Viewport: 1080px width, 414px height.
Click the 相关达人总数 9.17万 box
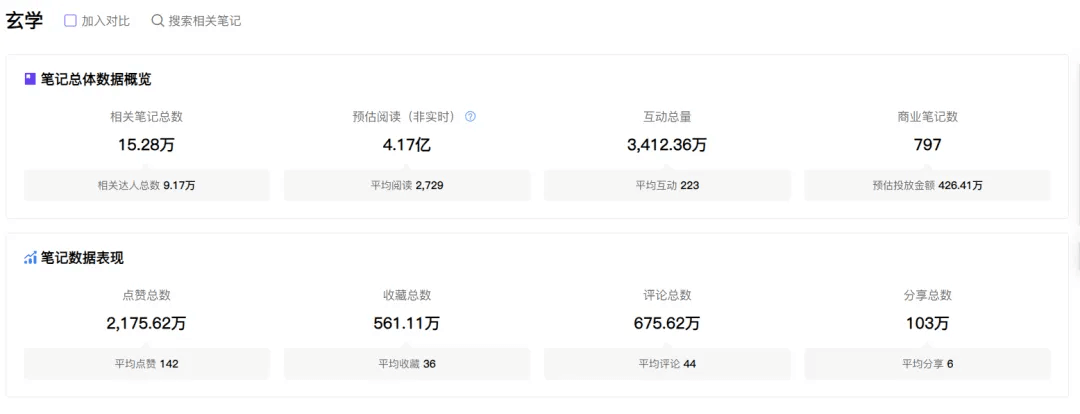click(x=147, y=185)
